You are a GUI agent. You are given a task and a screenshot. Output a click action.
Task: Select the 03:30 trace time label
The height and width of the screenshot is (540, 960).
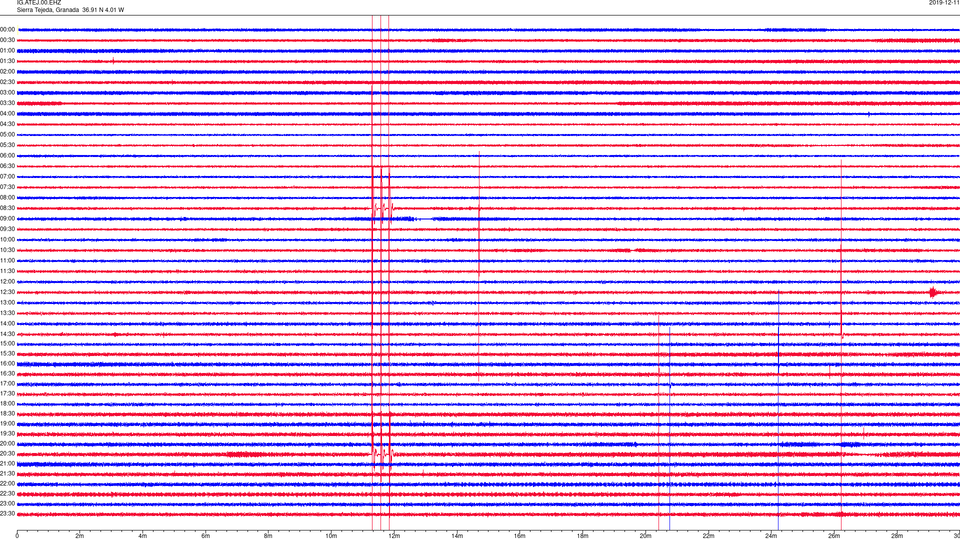pos(7,103)
